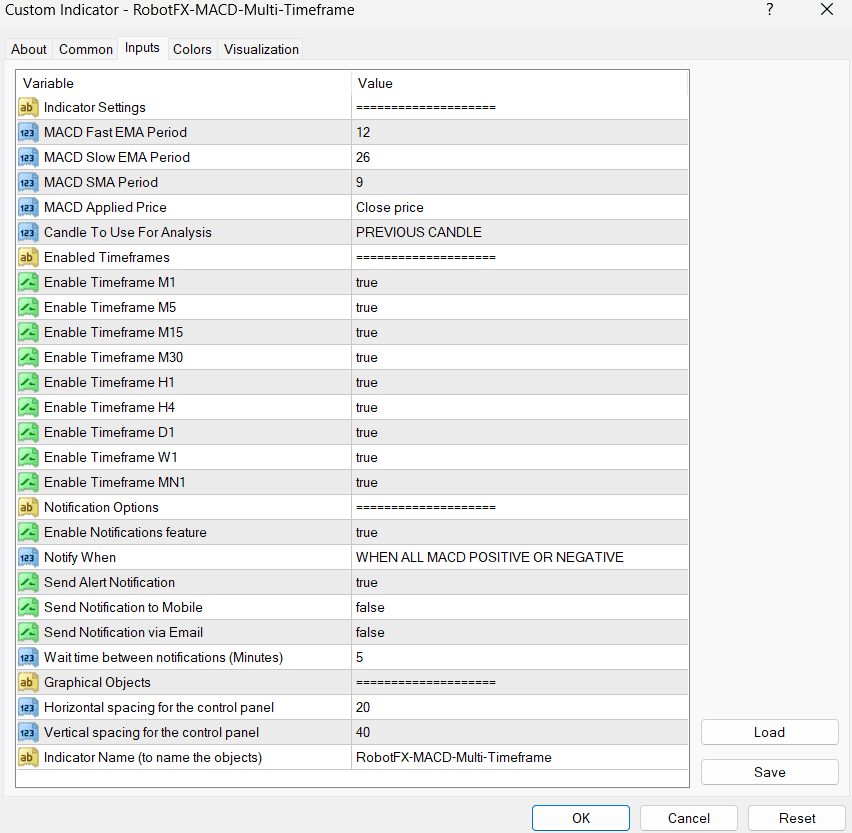Switch to the Common tab

(x=86, y=49)
